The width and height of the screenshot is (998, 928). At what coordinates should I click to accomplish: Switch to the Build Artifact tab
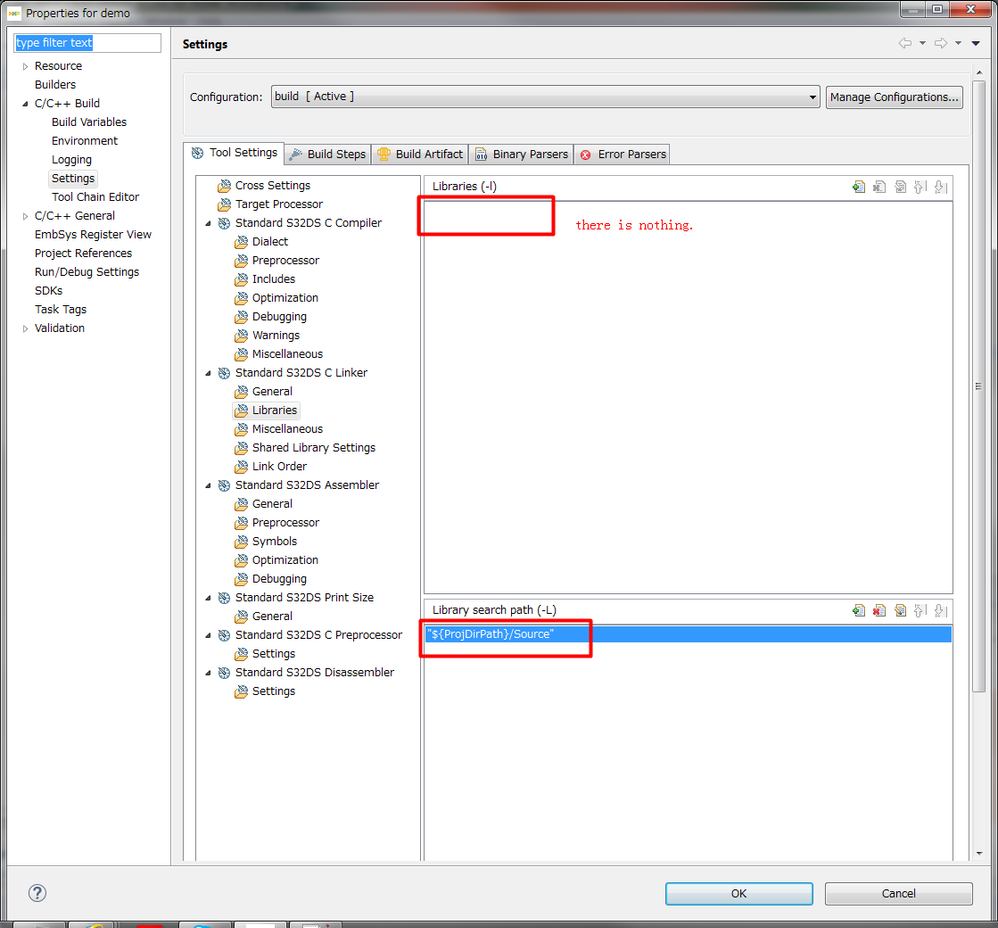tap(420, 154)
